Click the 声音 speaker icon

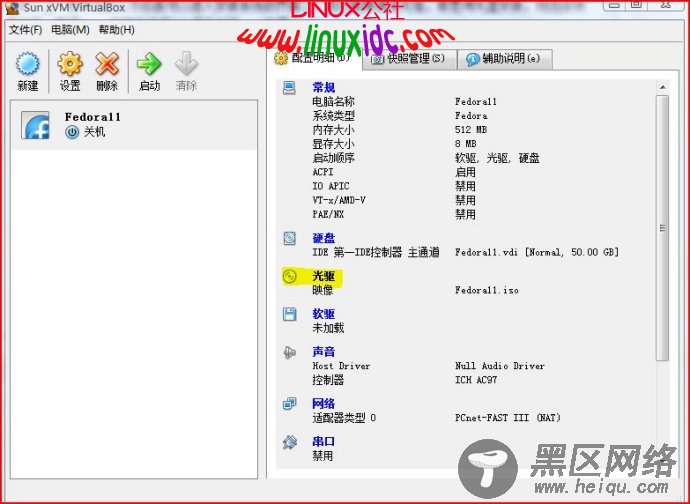289,352
